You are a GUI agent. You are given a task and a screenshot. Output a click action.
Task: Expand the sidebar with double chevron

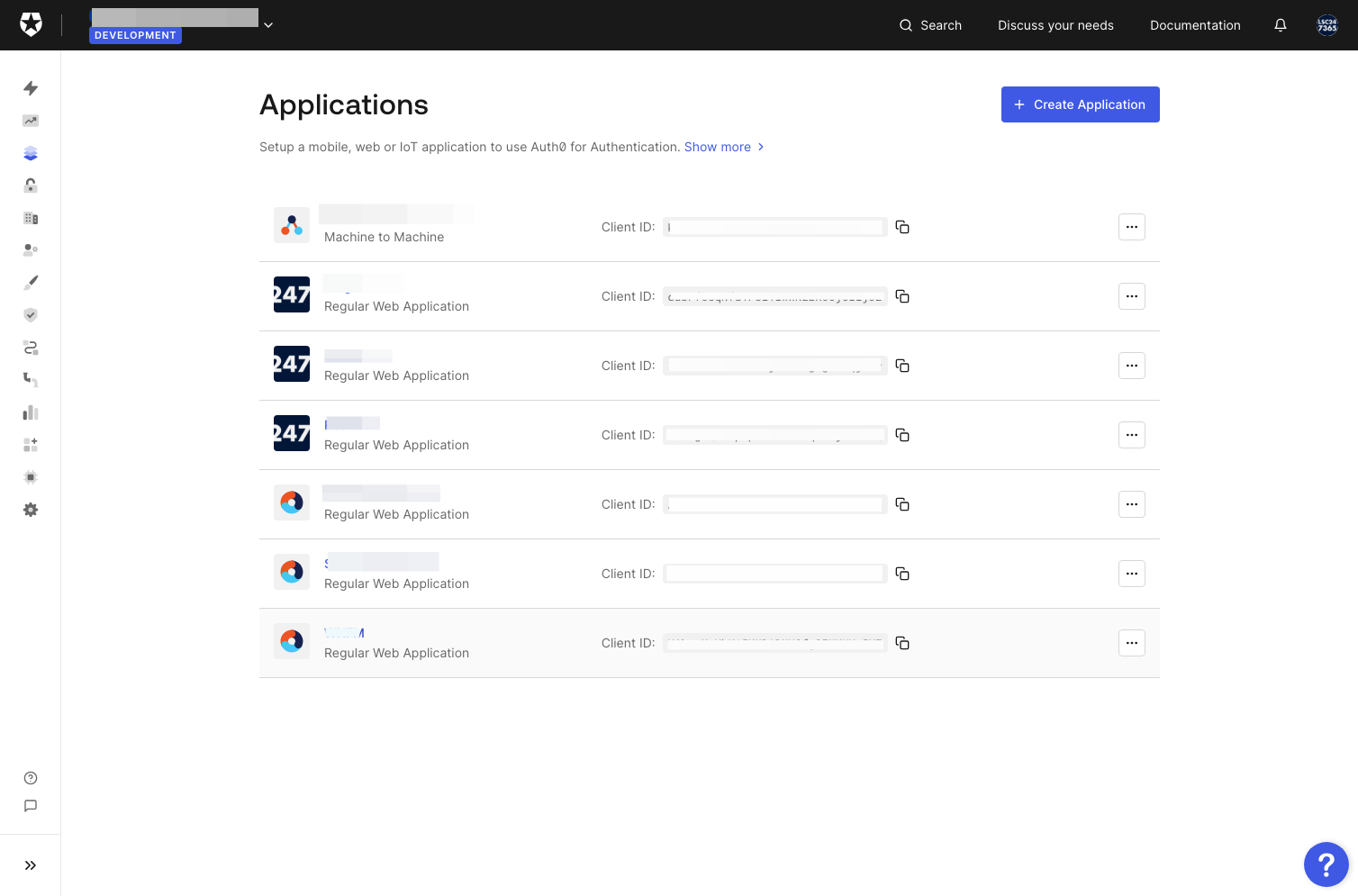[x=31, y=865]
